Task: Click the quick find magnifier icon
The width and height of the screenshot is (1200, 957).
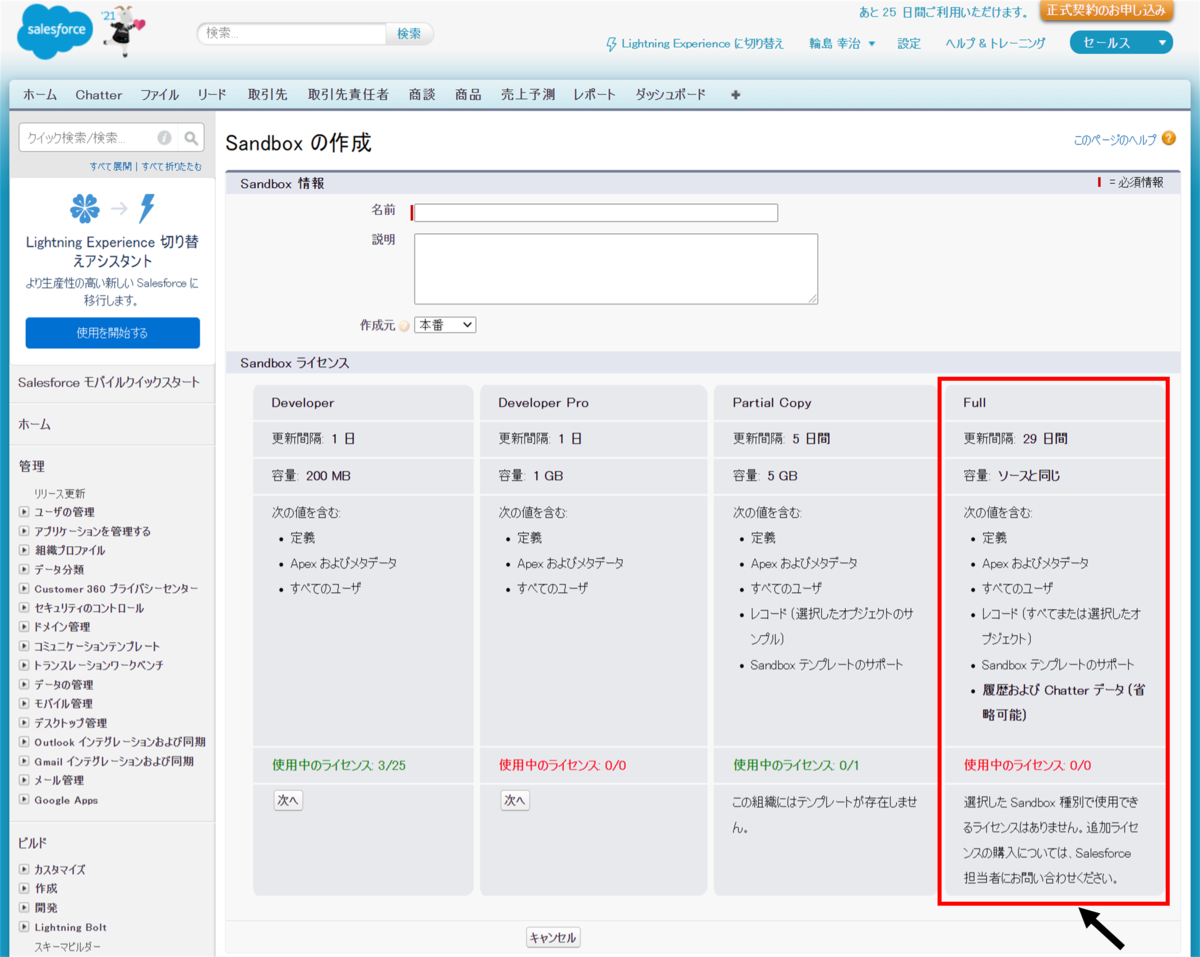Action: (192, 138)
